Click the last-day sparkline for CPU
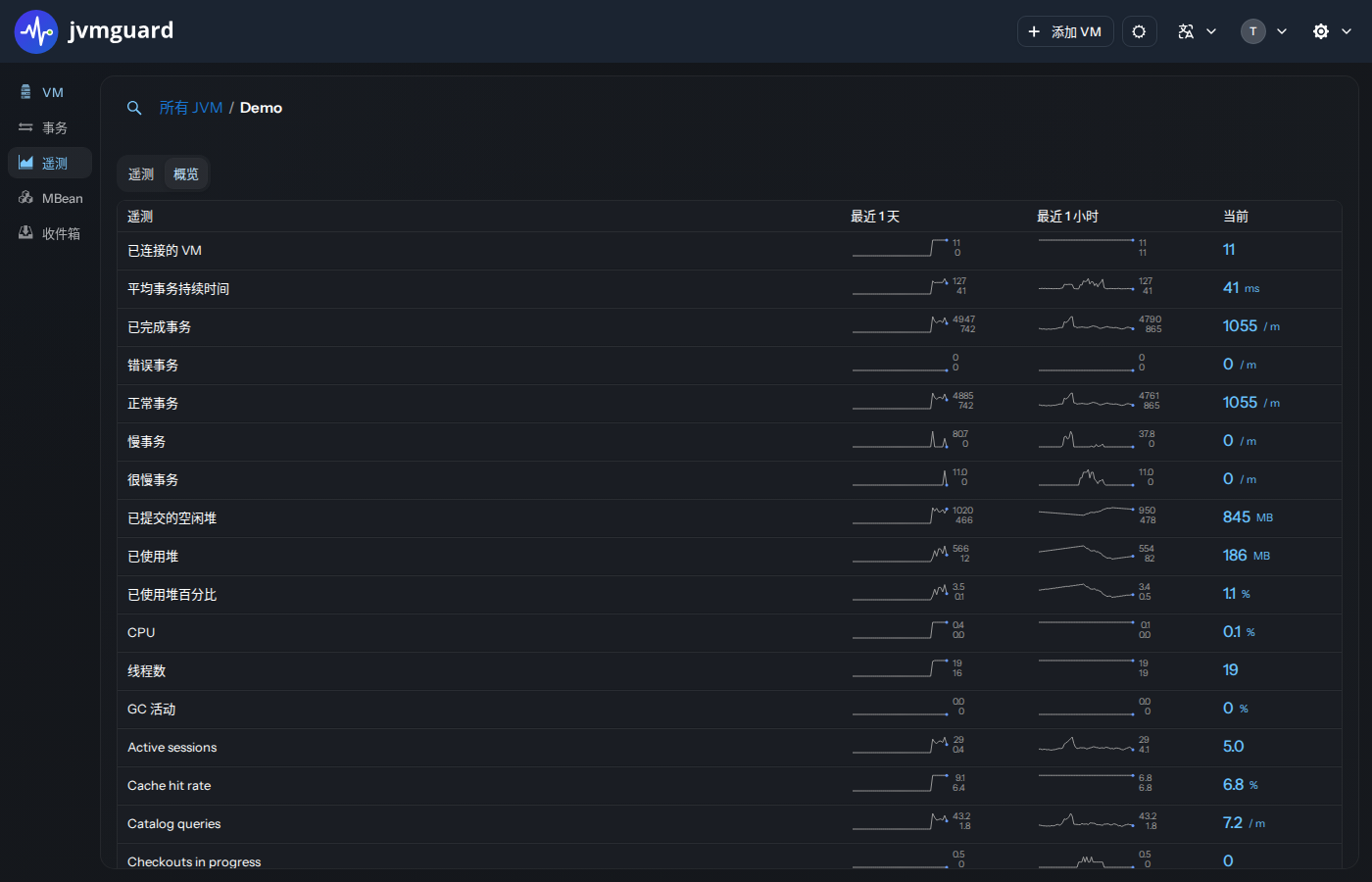This screenshot has width=1372, height=882. [901, 630]
